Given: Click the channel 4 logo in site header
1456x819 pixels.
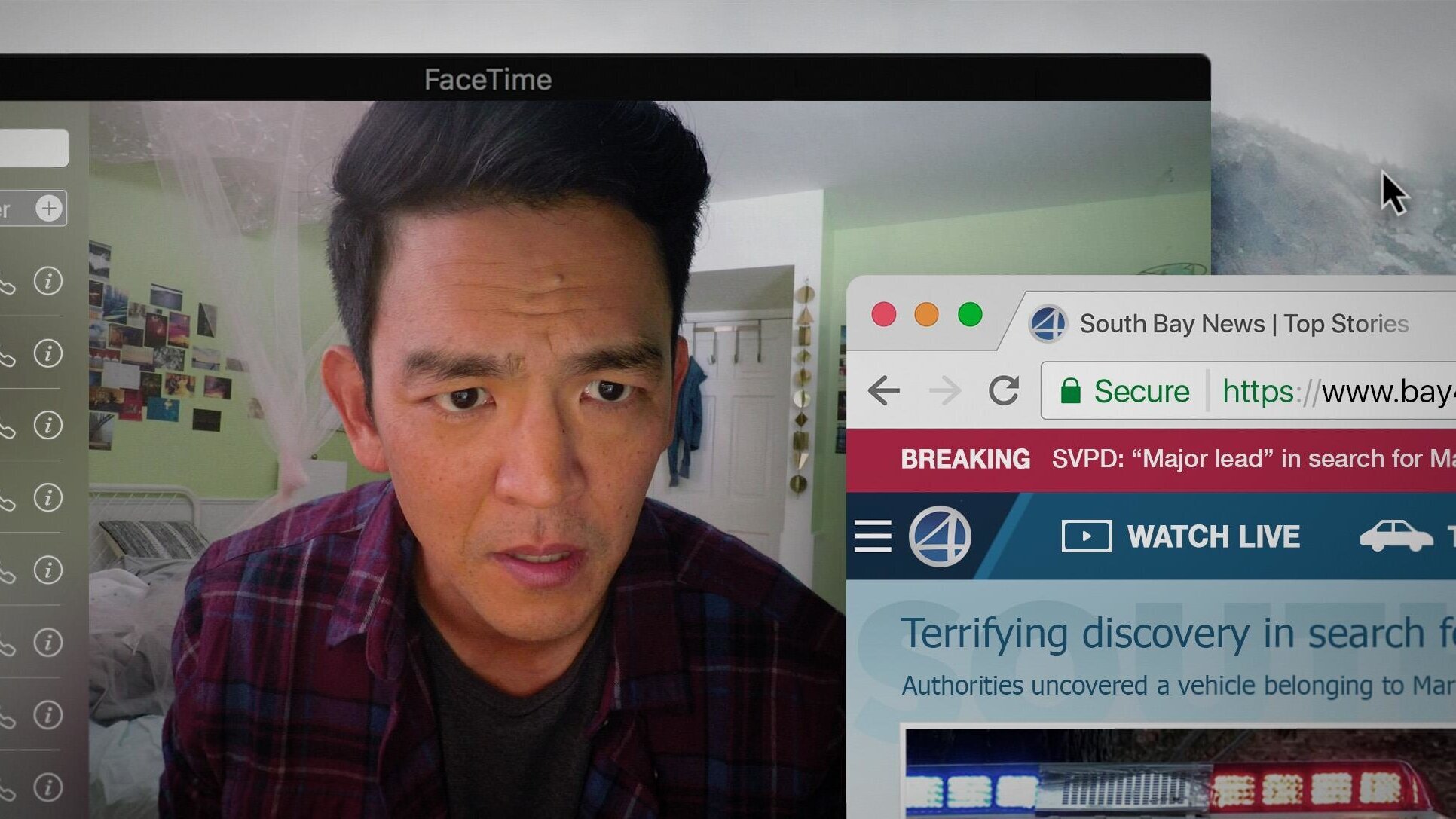Looking at the screenshot, I should pos(940,536).
